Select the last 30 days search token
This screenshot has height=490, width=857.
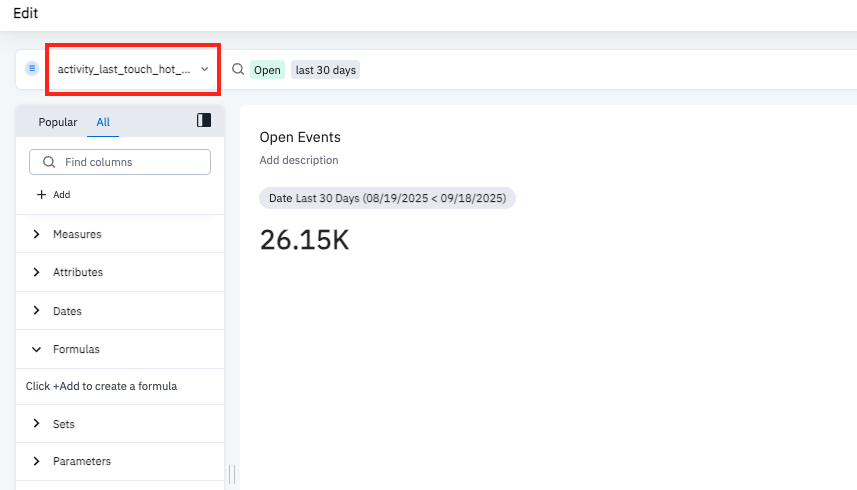pyautogui.click(x=325, y=70)
